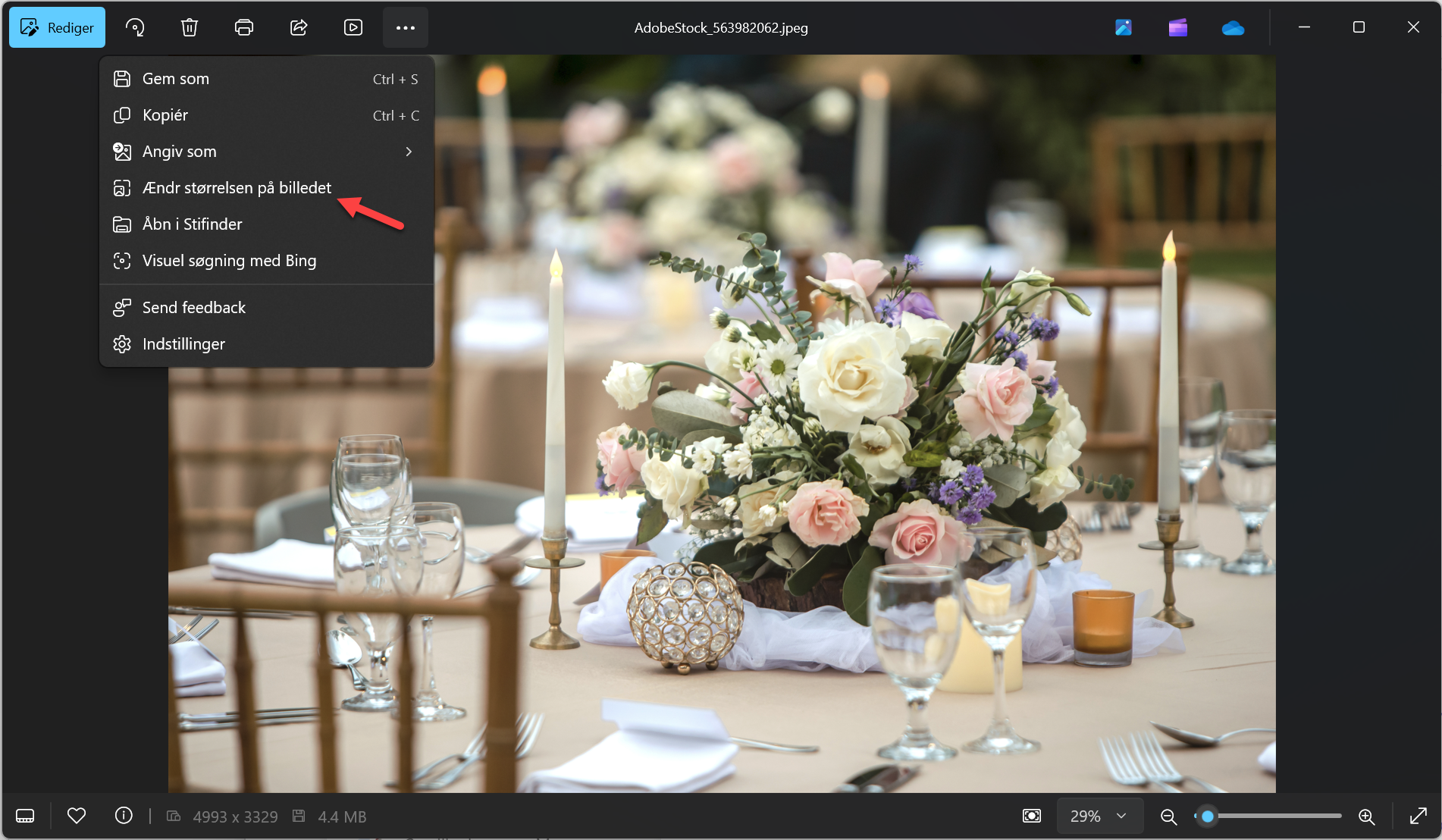
Task: Open Indstillinger from the menu
Action: click(266, 344)
